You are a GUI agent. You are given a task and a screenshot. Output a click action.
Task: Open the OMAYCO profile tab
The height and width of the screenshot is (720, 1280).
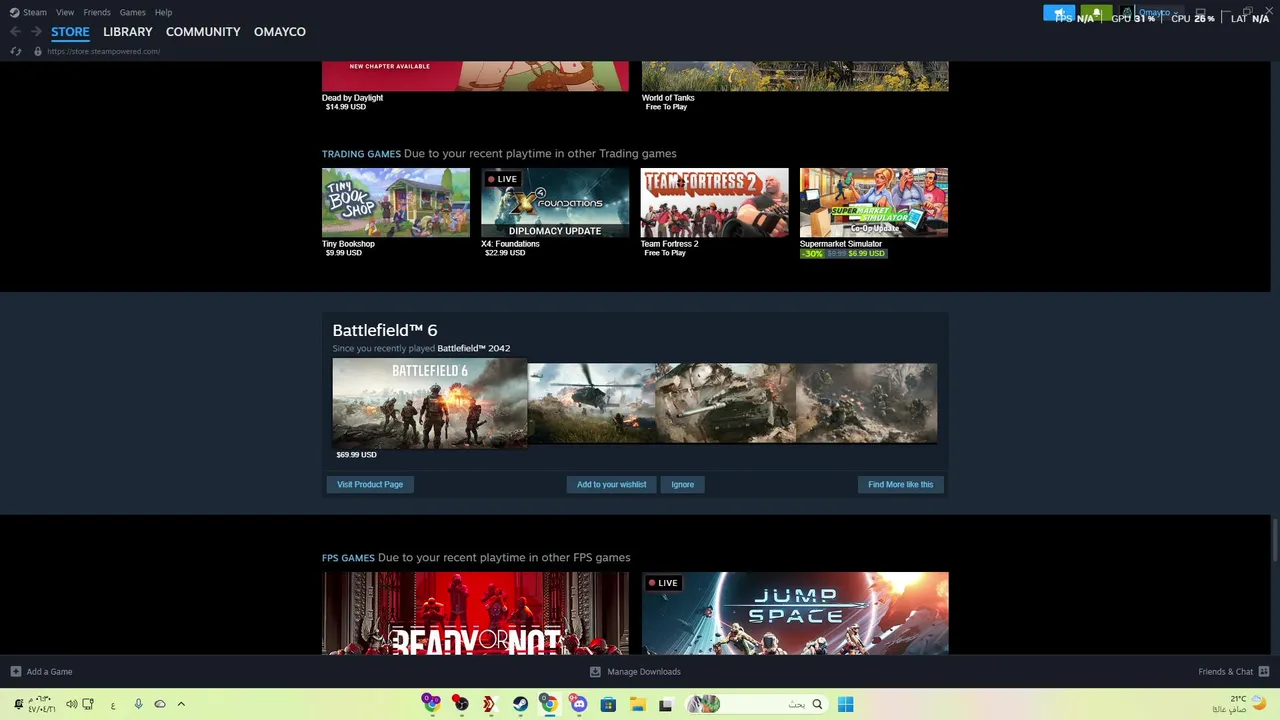coord(280,32)
